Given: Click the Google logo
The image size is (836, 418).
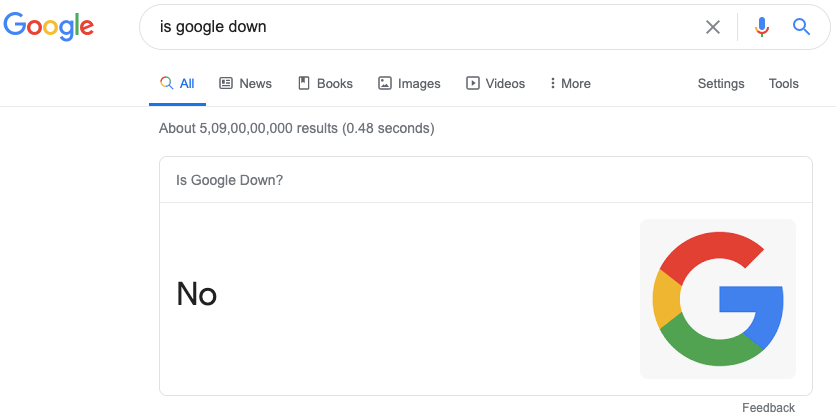Looking at the screenshot, I should (49, 27).
